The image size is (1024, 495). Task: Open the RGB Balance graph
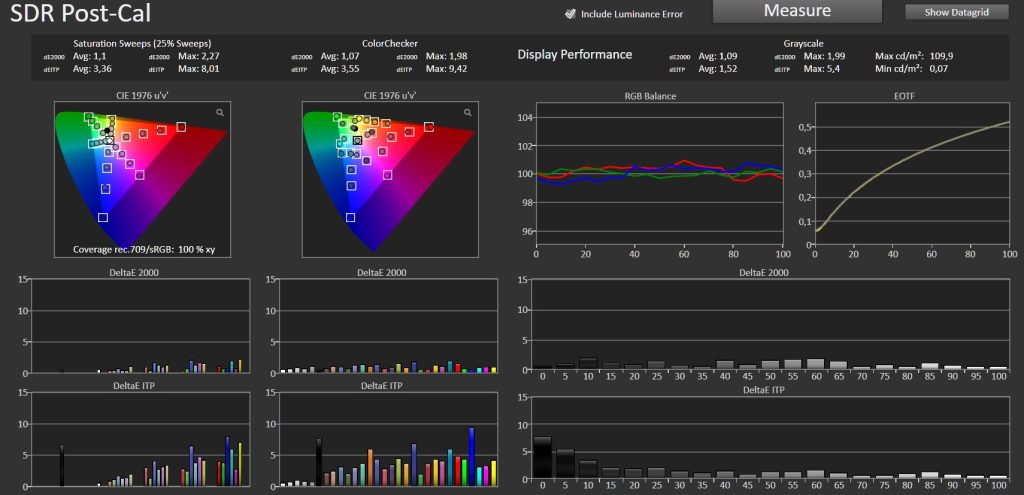659,174
